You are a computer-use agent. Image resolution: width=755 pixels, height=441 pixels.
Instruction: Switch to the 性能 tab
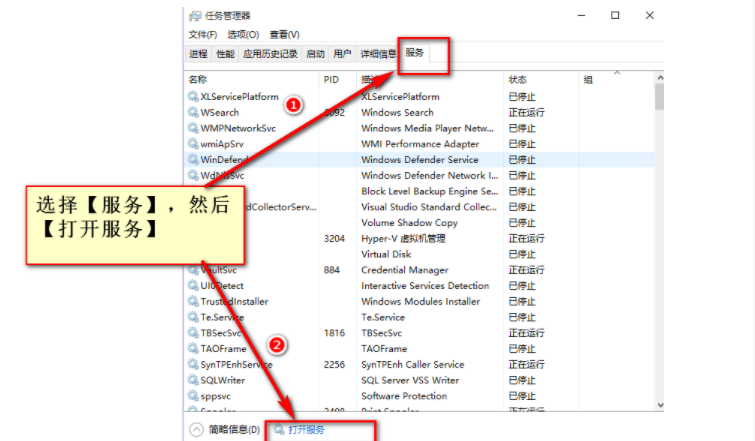[225, 54]
